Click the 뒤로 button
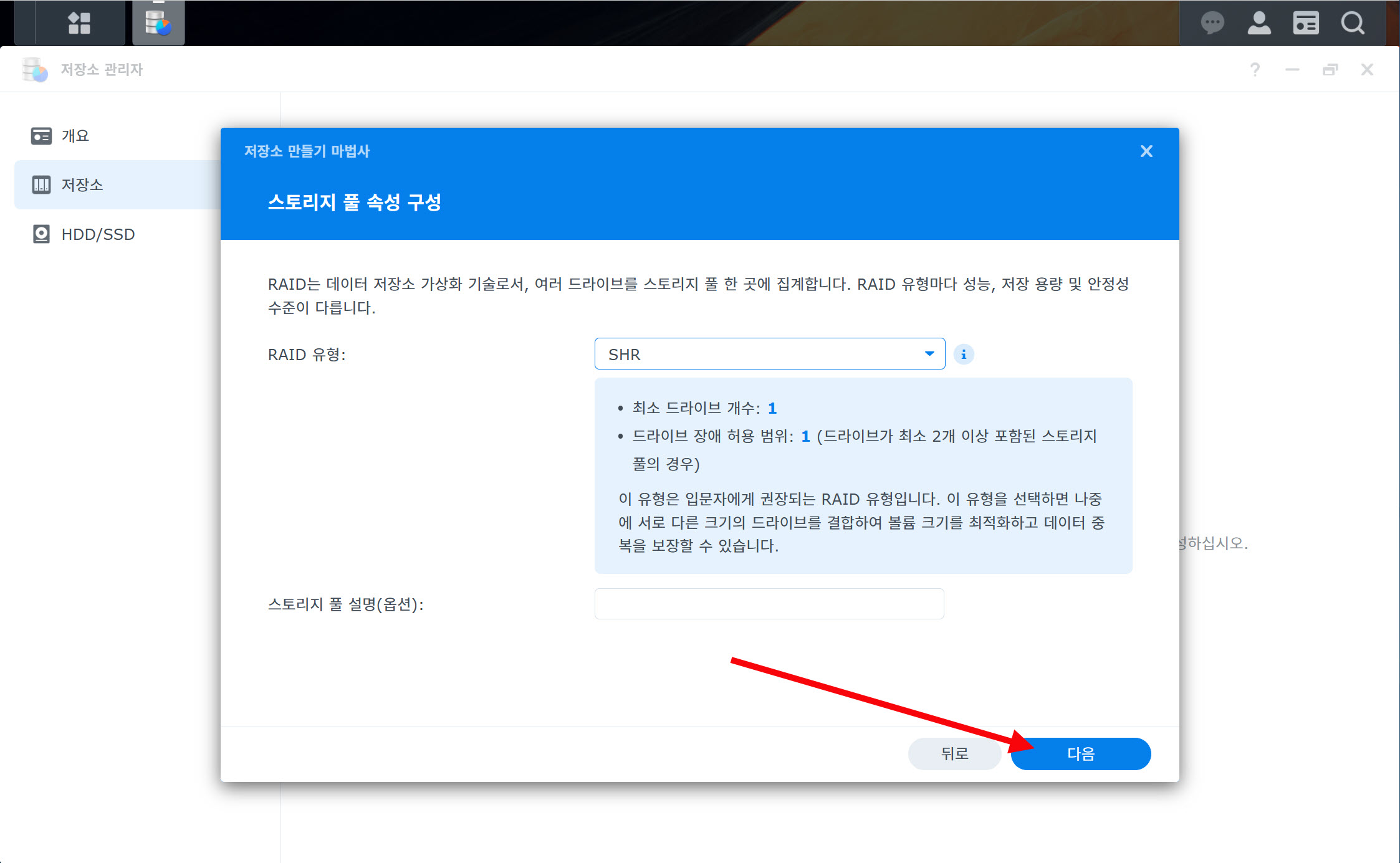Screen dimensions: 1400x863 click(954, 754)
